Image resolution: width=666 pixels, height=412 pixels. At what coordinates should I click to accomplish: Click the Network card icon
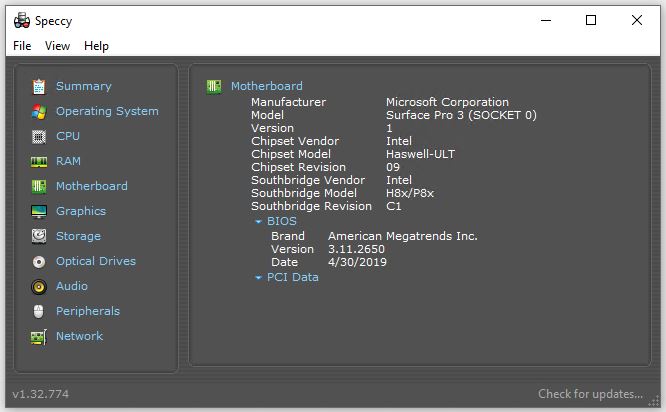click(x=39, y=337)
